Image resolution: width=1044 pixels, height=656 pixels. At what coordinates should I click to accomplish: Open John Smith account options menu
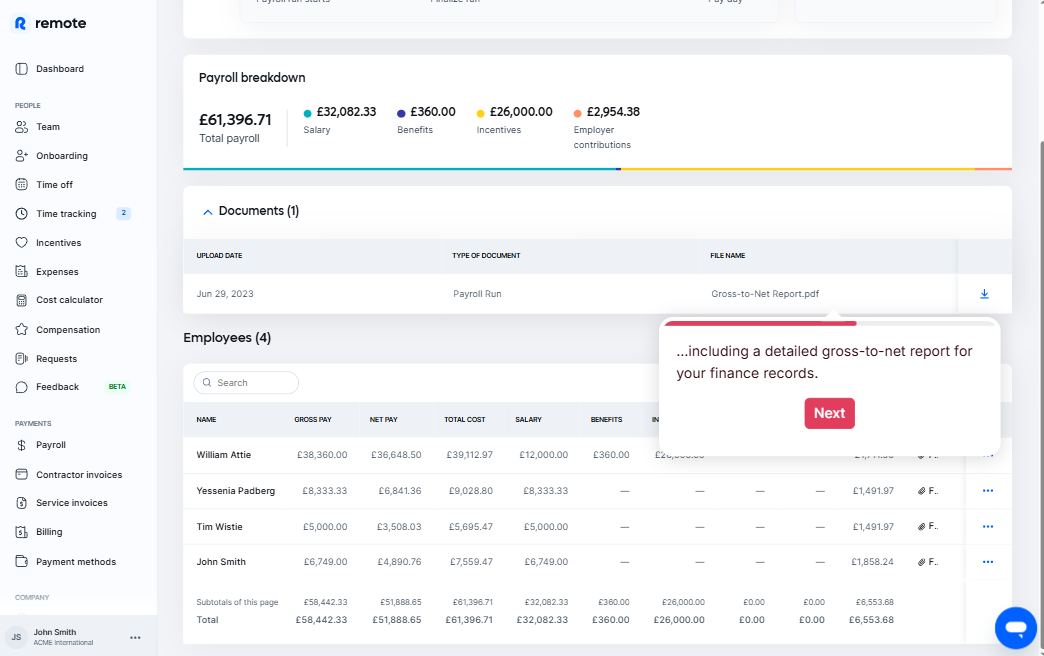click(135, 637)
